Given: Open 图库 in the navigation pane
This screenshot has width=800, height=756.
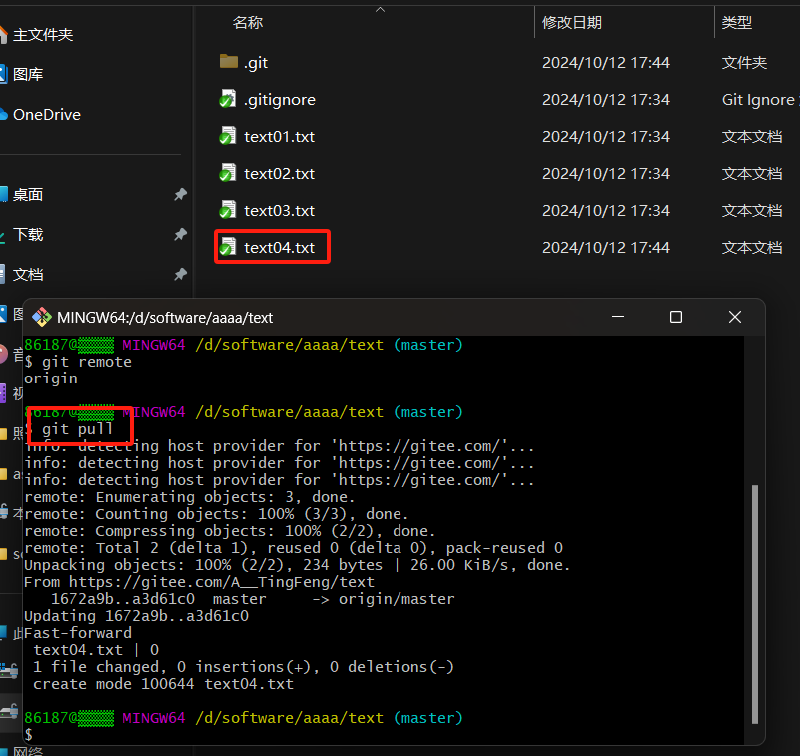Looking at the screenshot, I should pyautogui.click(x=28, y=74).
